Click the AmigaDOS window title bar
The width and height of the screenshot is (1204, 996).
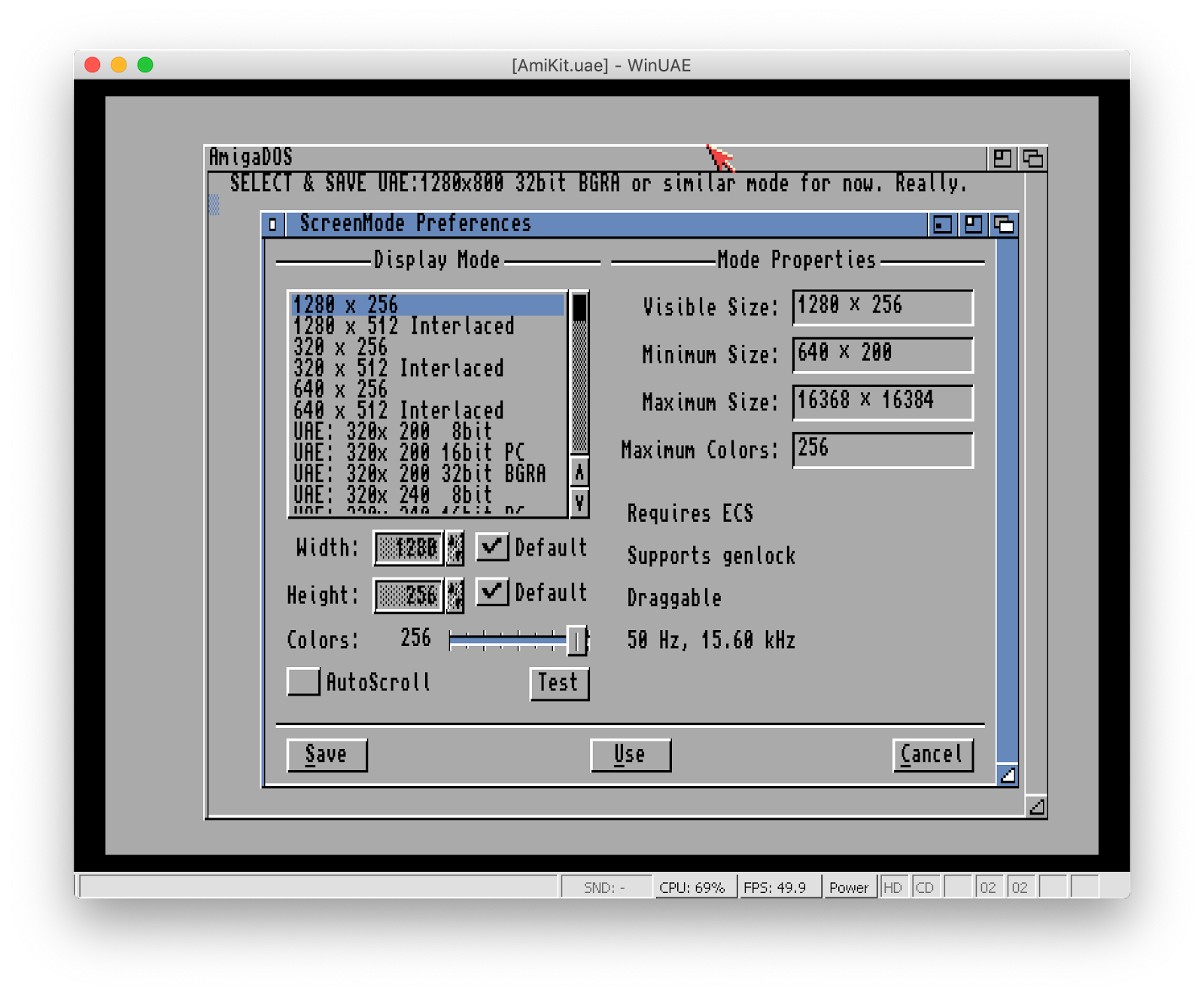(596, 157)
